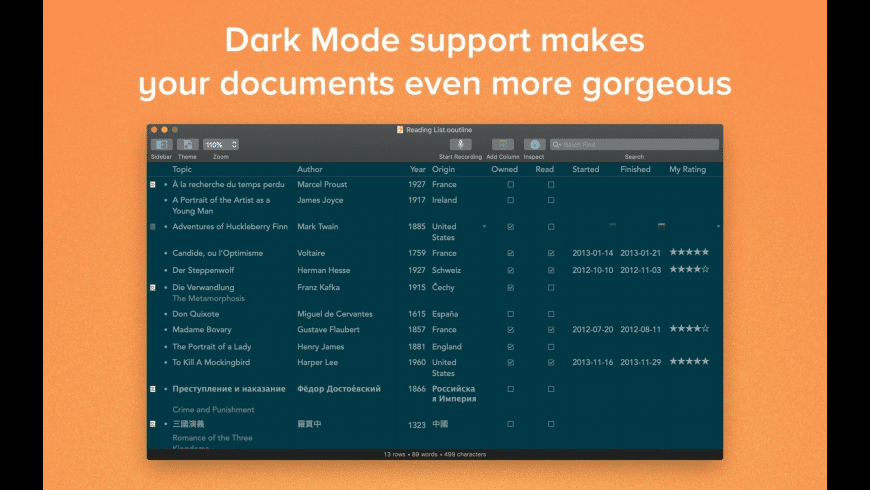The height and width of the screenshot is (490, 870).
Task: Toggle the Sidebar toolbar icon
Action: [161, 144]
